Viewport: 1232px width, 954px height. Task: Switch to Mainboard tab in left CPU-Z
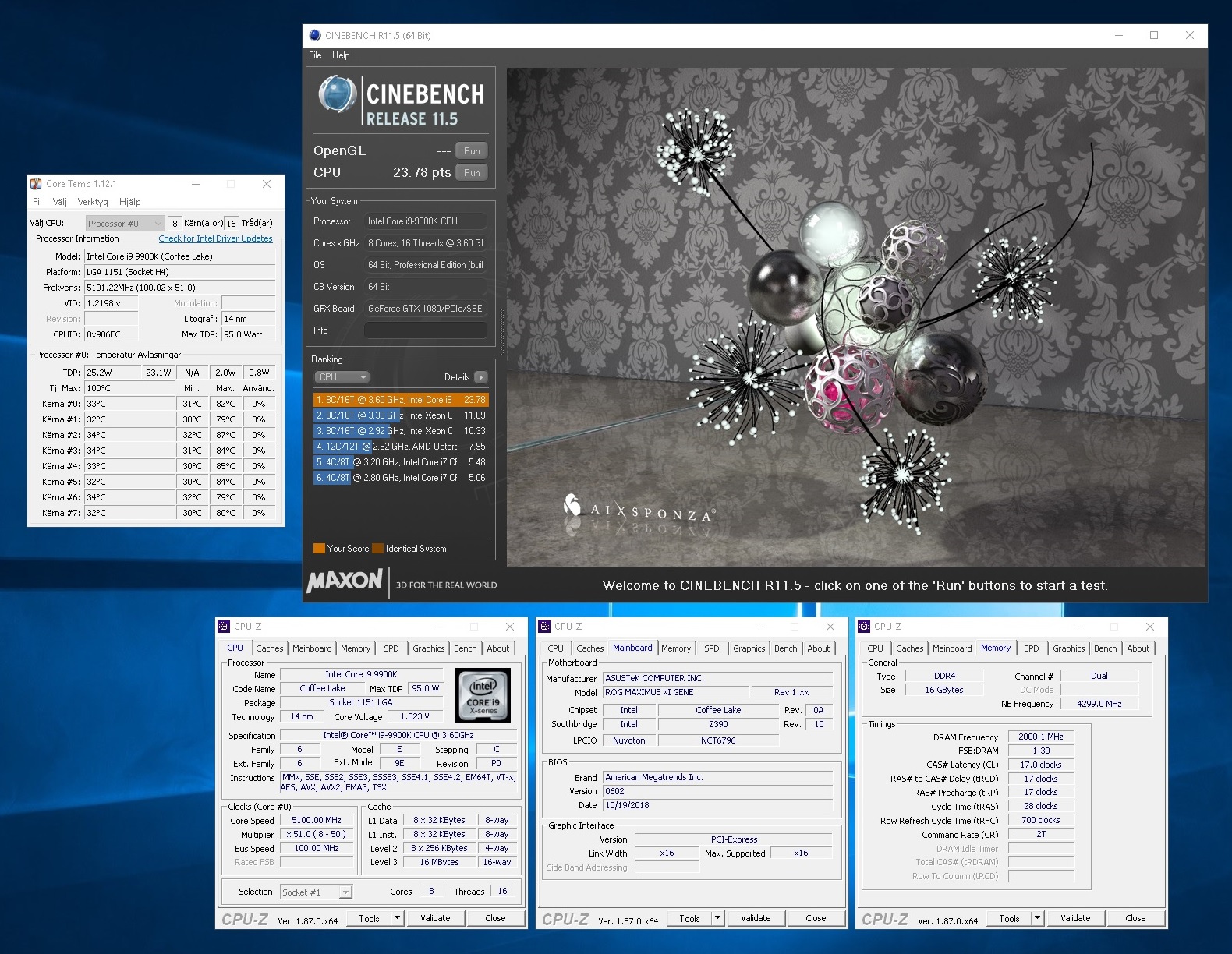(x=312, y=648)
